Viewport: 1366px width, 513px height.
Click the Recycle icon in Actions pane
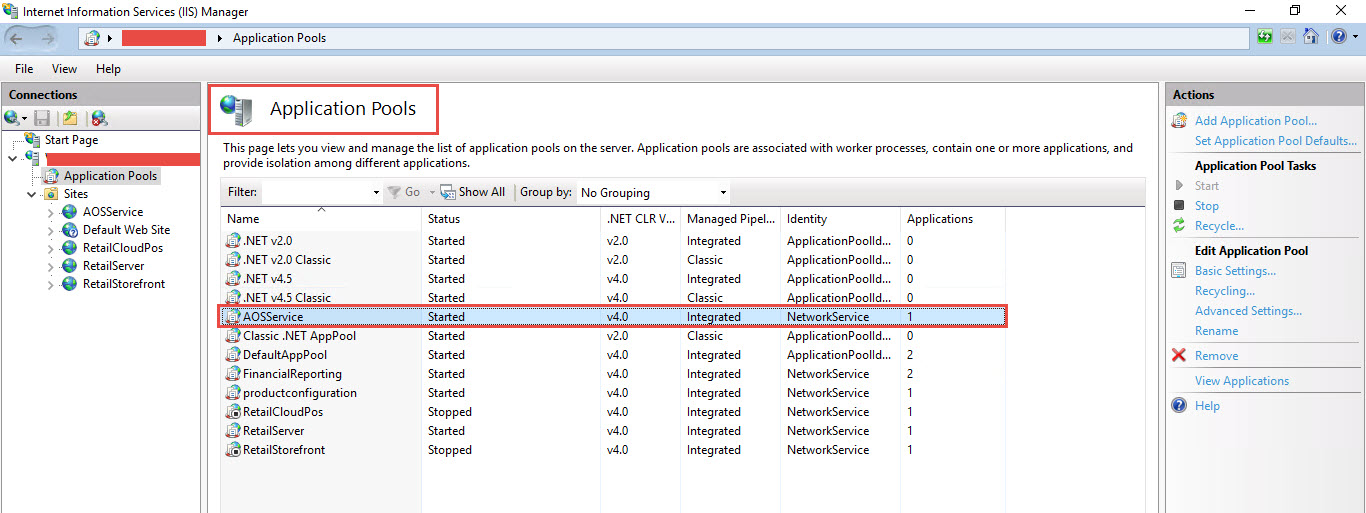click(x=1179, y=226)
